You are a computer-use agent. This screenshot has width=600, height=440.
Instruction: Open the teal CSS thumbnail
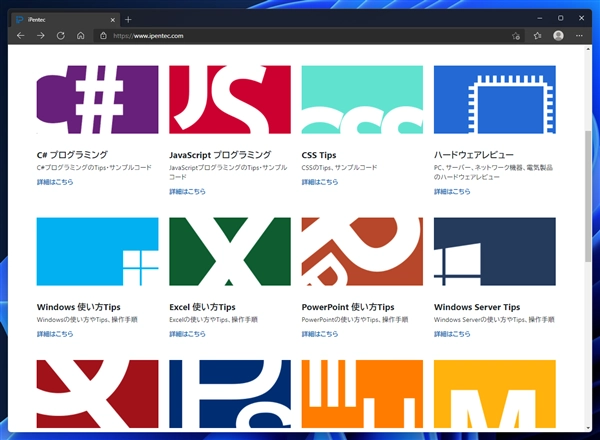362,99
